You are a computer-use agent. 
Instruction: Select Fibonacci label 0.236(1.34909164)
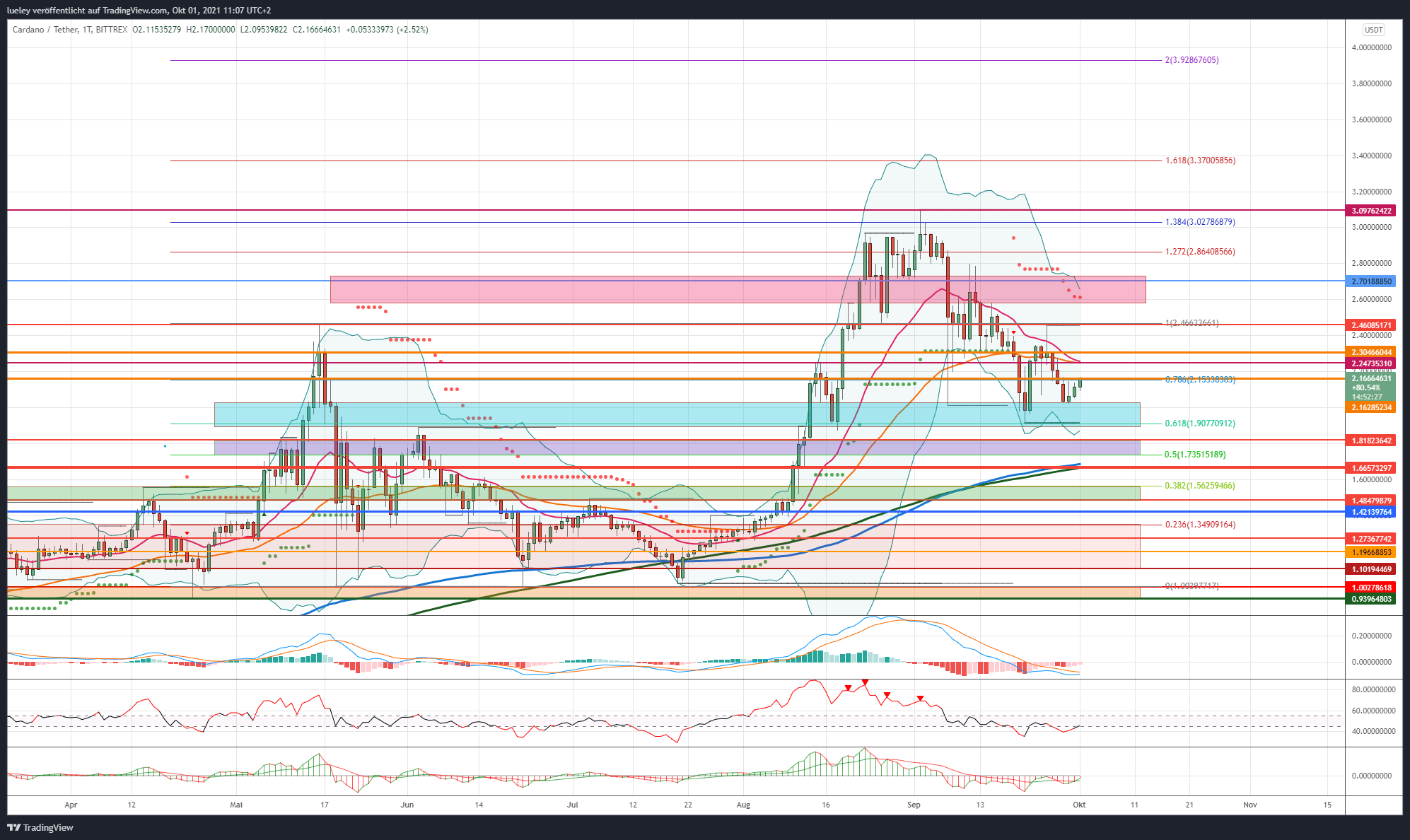1200,525
